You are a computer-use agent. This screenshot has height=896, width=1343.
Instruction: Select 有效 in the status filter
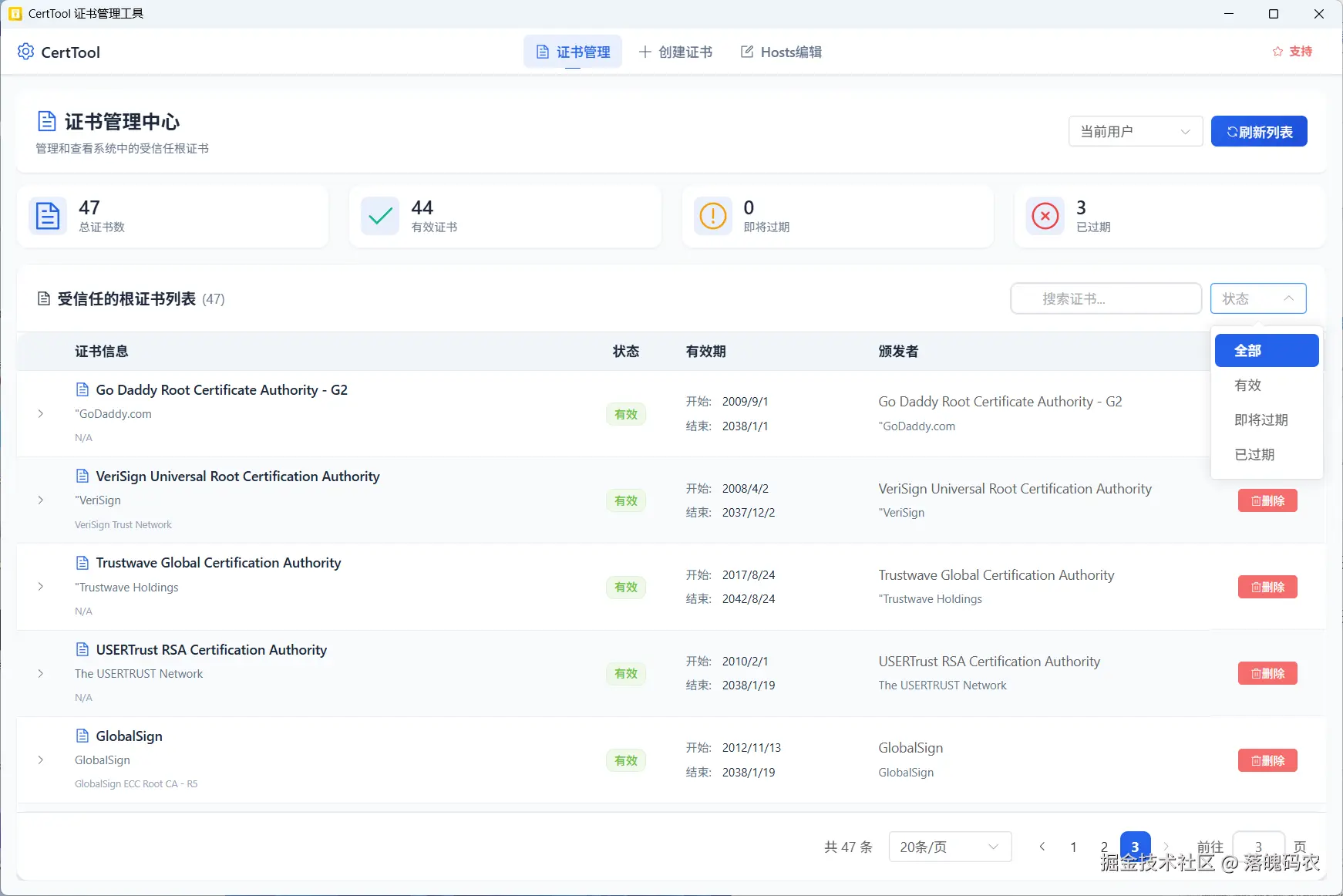click(x=1267, y=386)
